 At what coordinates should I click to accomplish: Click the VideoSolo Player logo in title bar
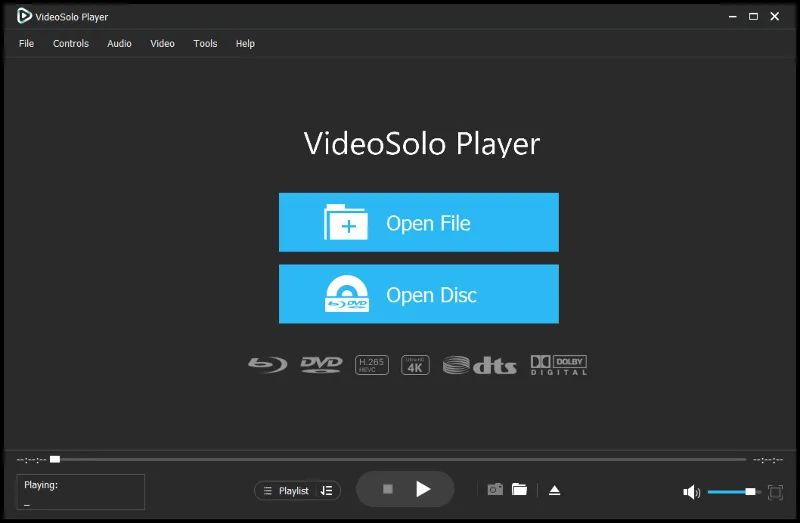coord(24,16)
